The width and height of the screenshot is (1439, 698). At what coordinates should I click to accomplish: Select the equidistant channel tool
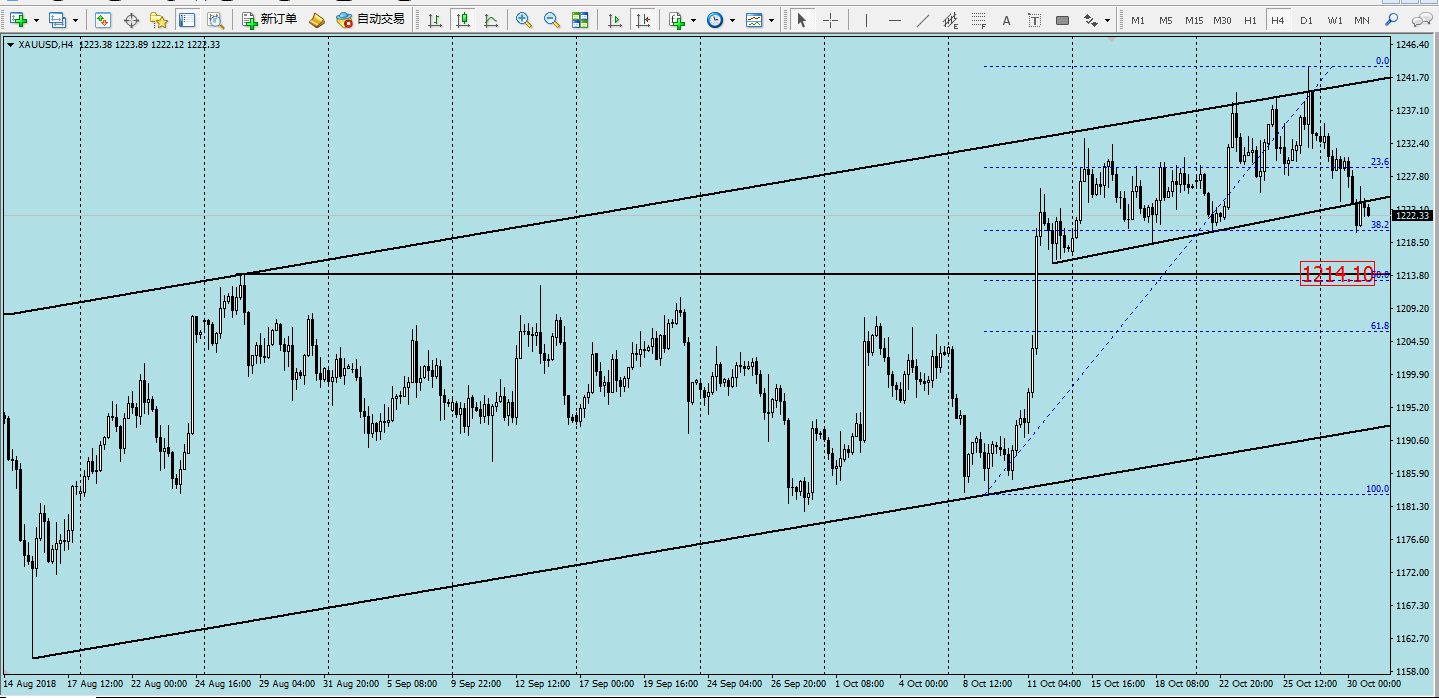click(950, 19)
